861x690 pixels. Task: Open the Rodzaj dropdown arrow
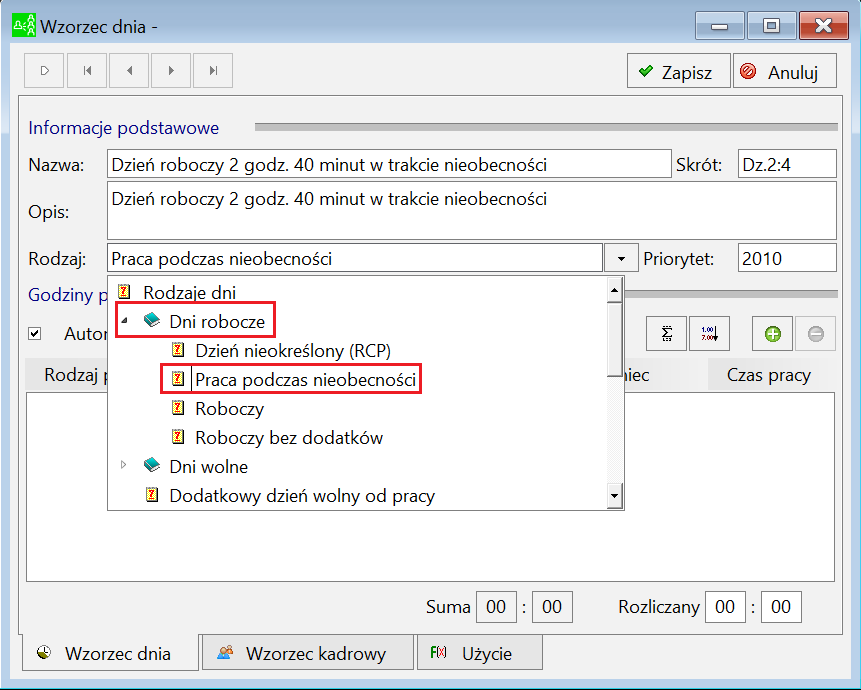[621, 258]
